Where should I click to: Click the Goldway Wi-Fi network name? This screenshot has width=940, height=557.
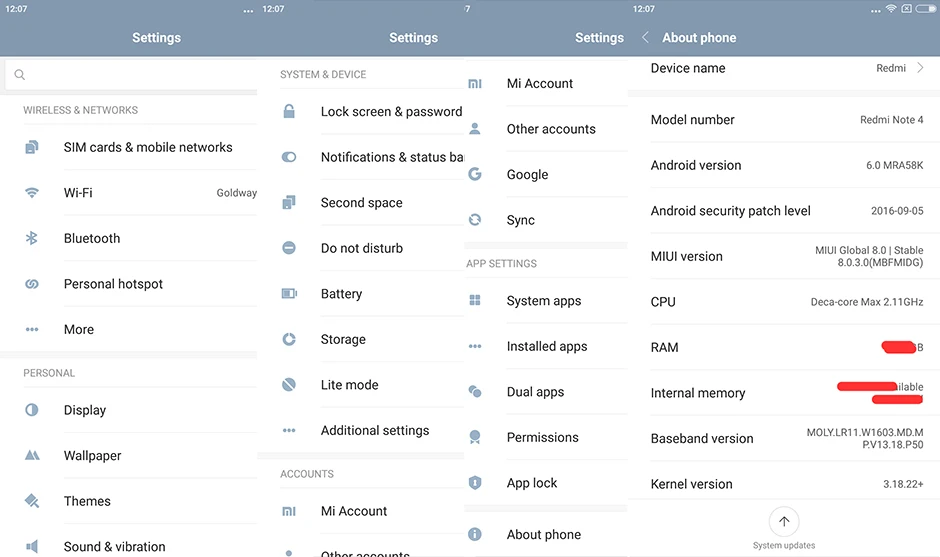(237, 192)
